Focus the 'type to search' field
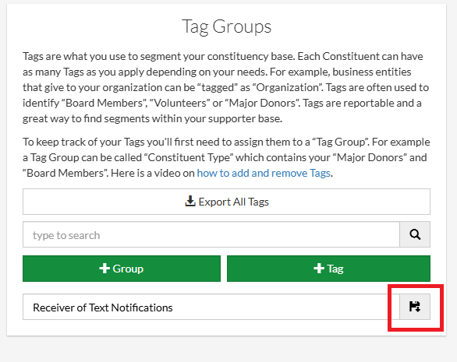This screenshot has width=457, height=362. coord(211,235)
